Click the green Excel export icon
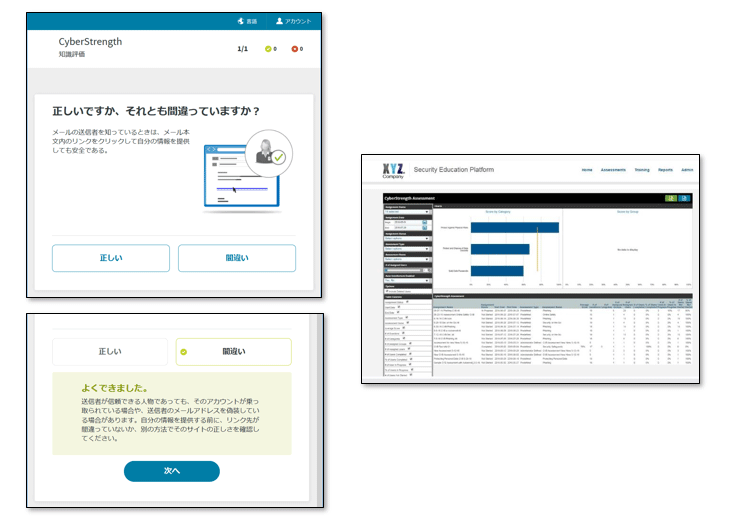 click(x=669, y=198)
